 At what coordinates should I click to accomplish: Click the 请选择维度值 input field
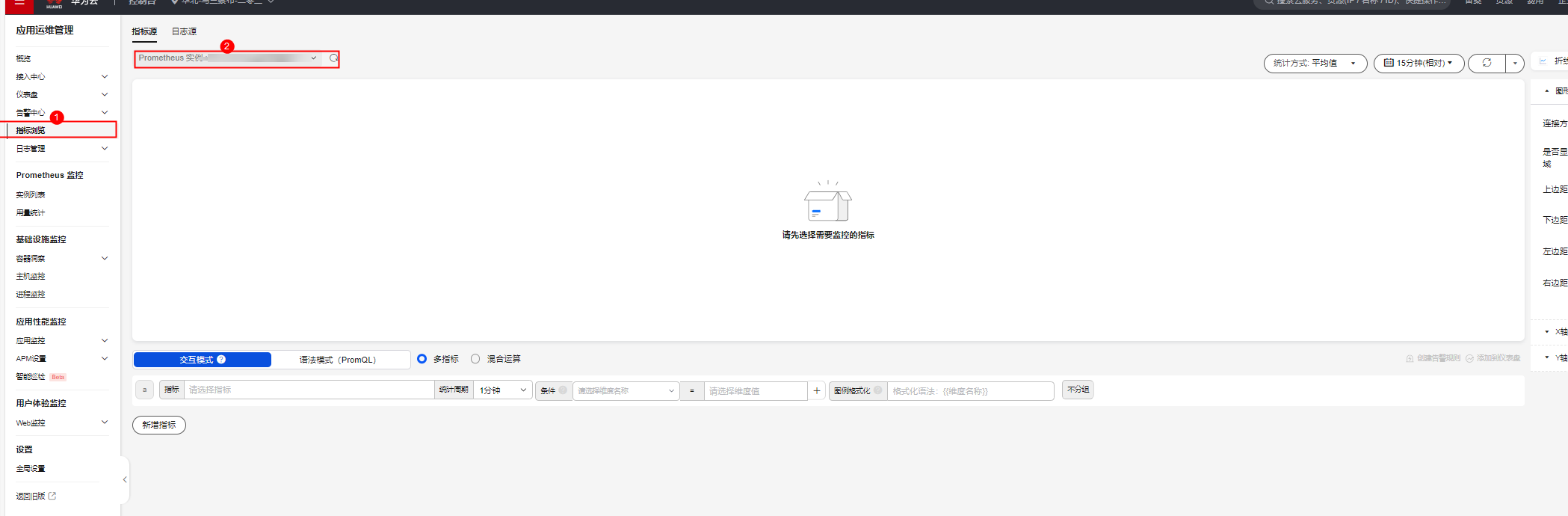coord(756,390)
